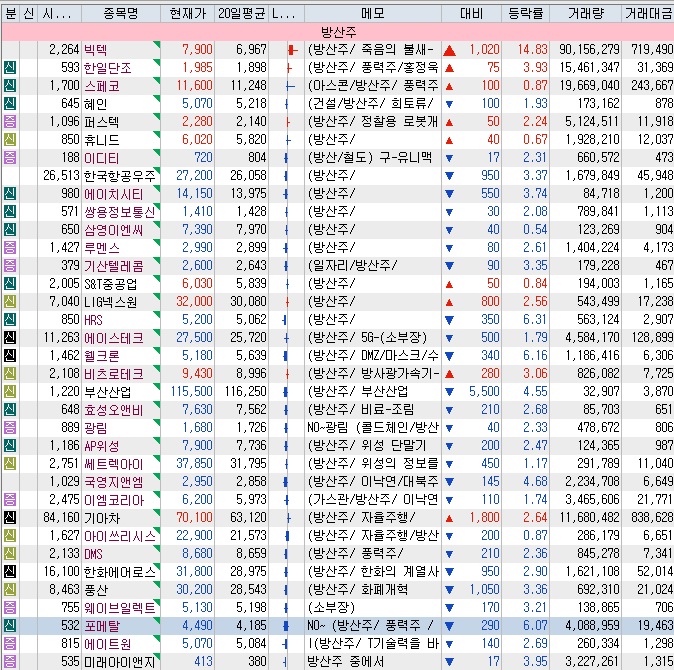Click the 증 badge beside 이엠코리아
The width and height of the screenshot is (674, 670).
point(10,500)
